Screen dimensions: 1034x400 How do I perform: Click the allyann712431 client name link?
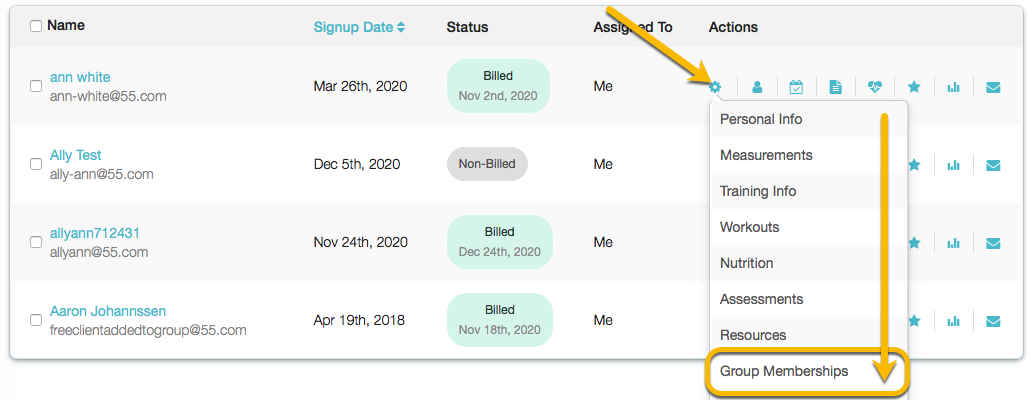(x=95, y=233)
